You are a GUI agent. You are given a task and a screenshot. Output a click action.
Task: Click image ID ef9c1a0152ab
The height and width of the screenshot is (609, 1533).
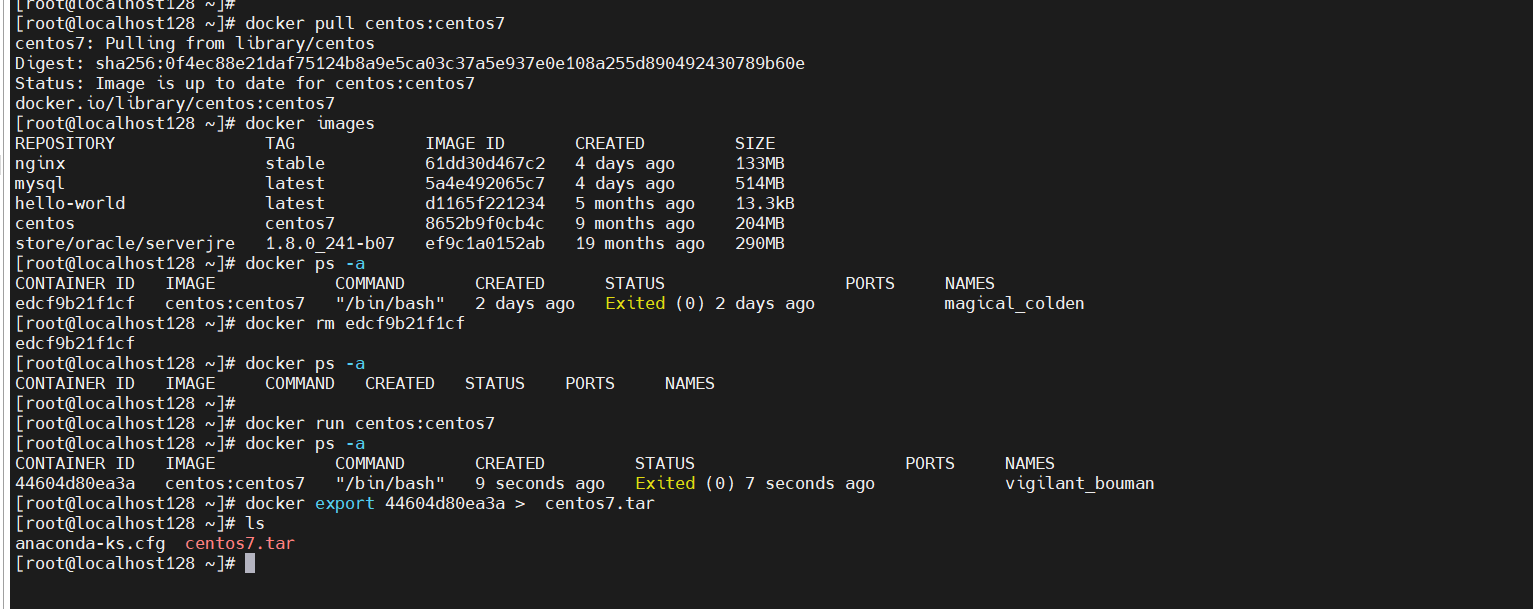485,243
